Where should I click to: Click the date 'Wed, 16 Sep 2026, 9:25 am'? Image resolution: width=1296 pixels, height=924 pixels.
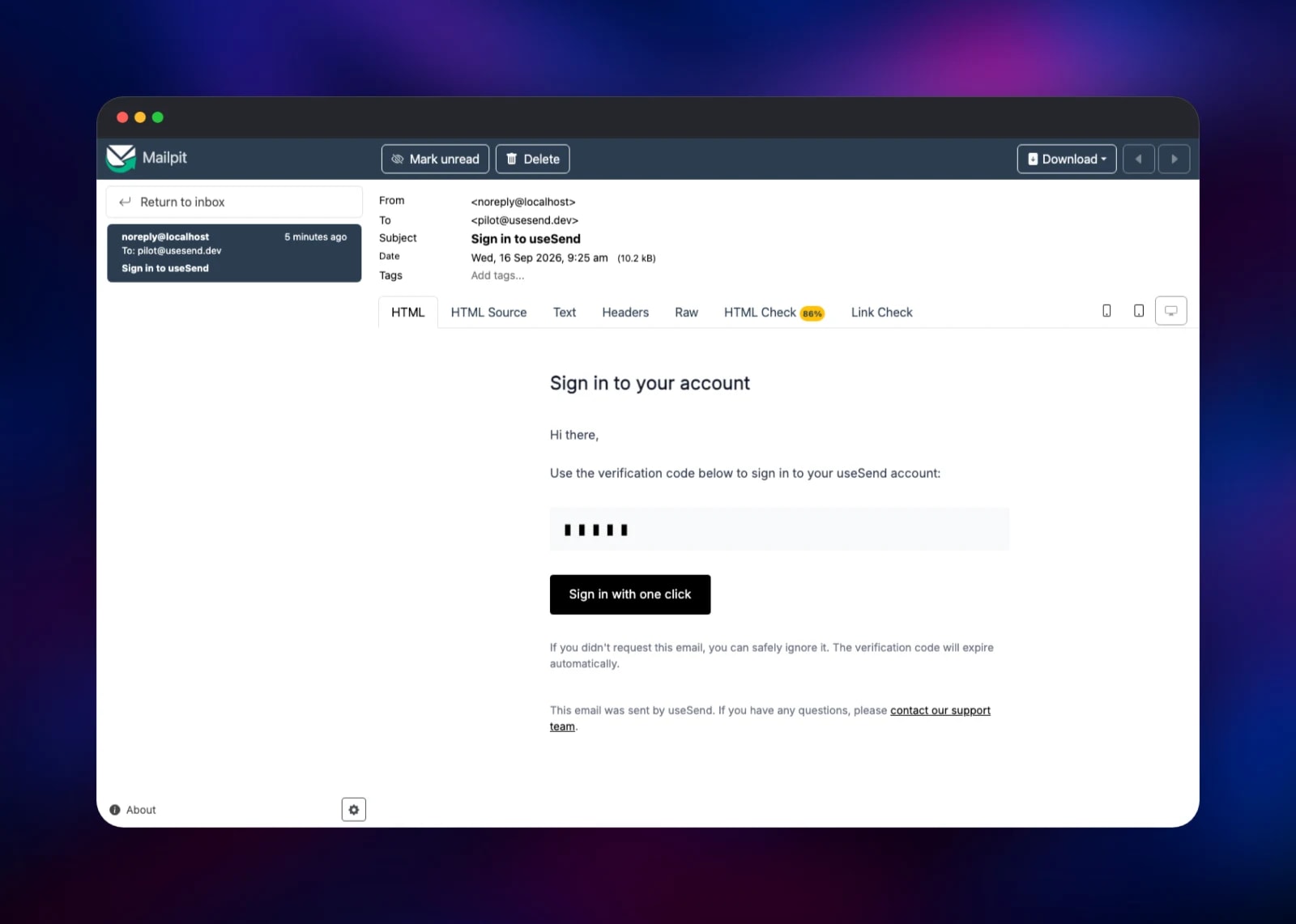click(539, 258)
